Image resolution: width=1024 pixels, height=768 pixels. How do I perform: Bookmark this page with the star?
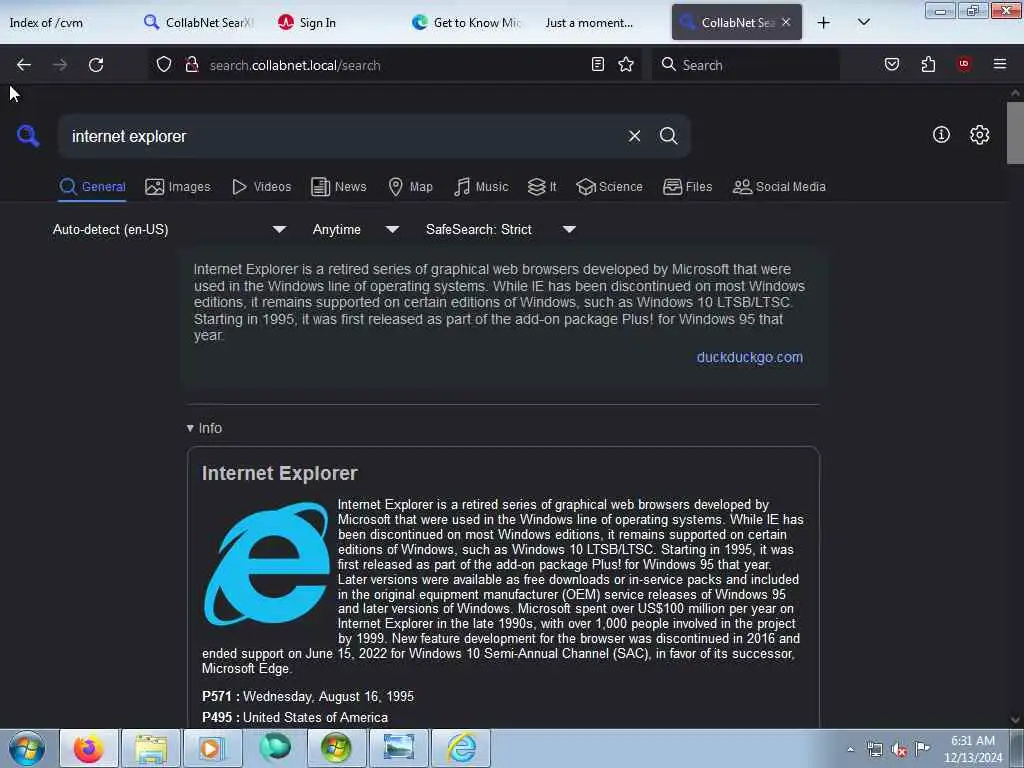(626, 64)
